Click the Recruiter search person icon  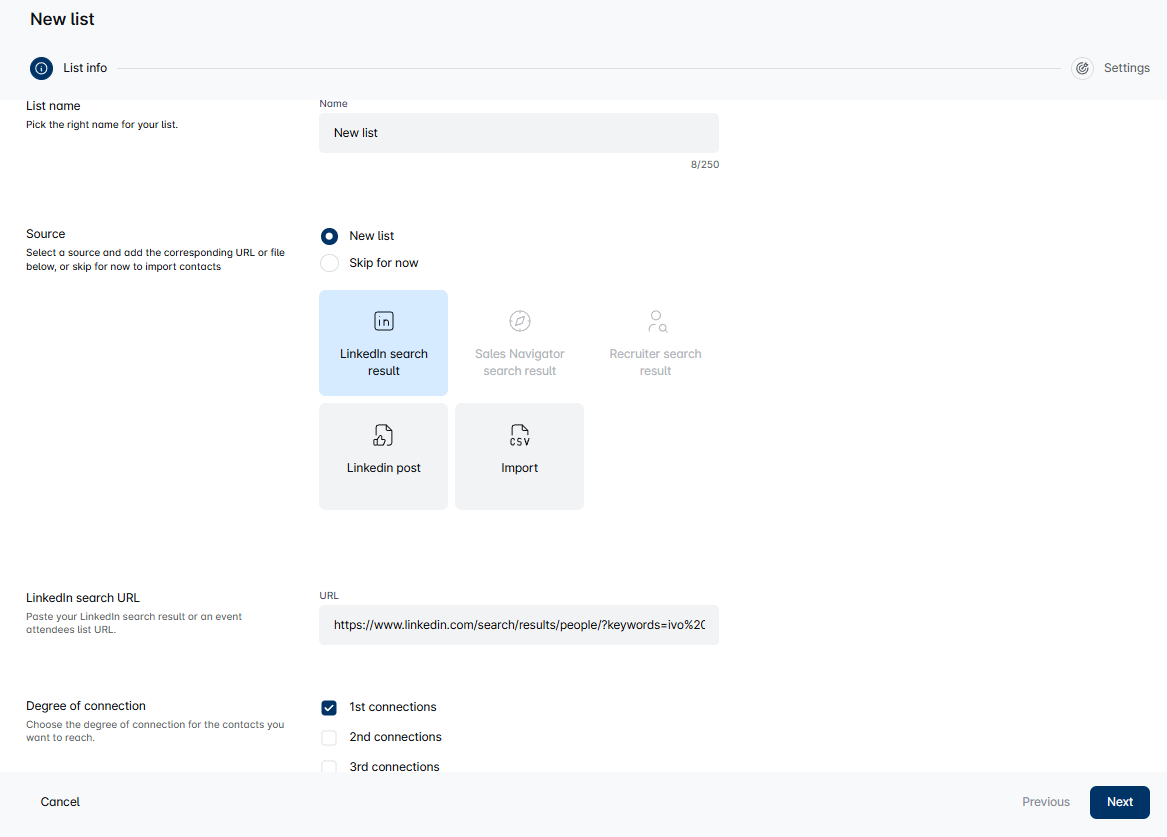656,321
